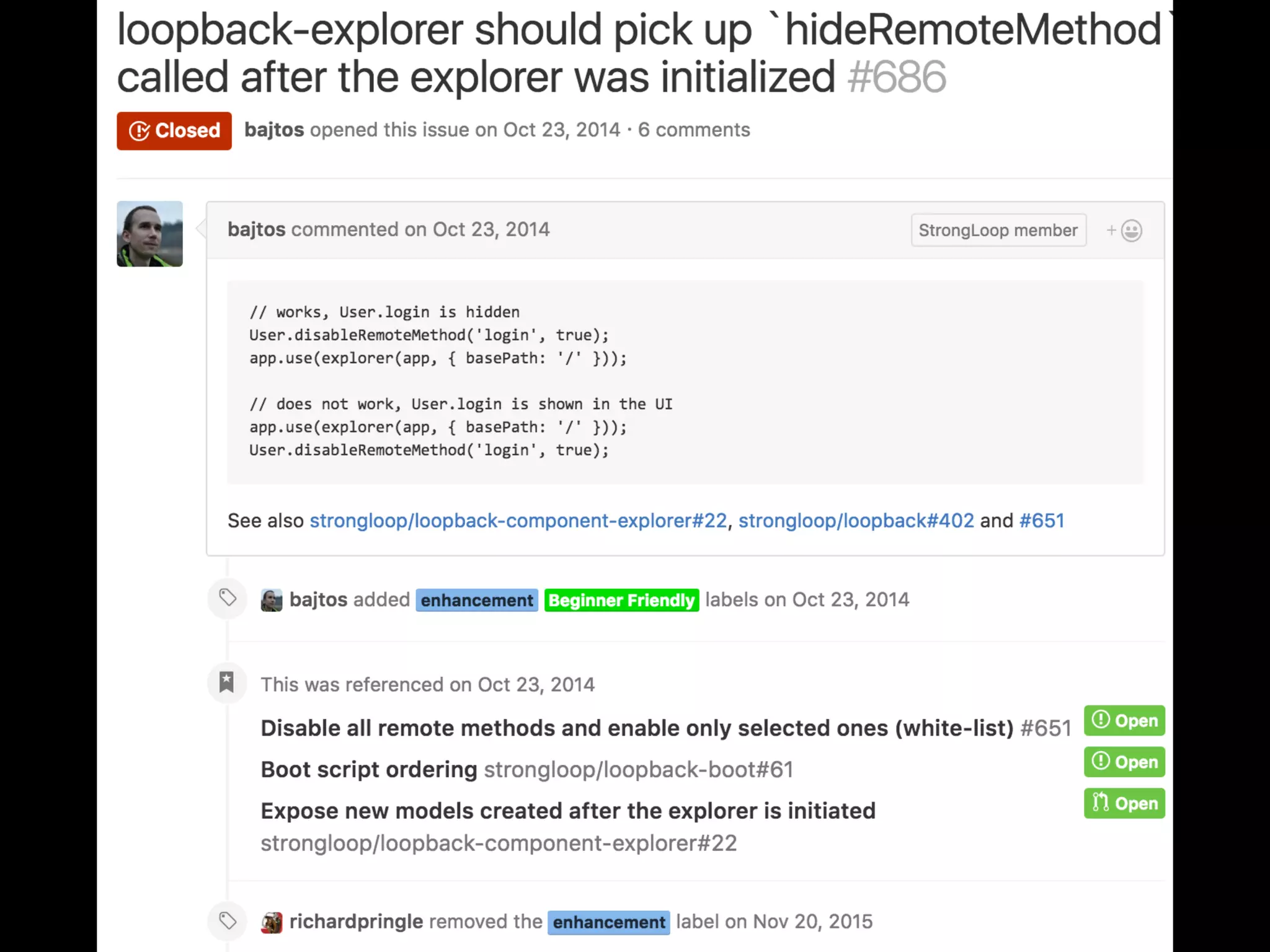Click the green Beginner Friendly label

621,600
